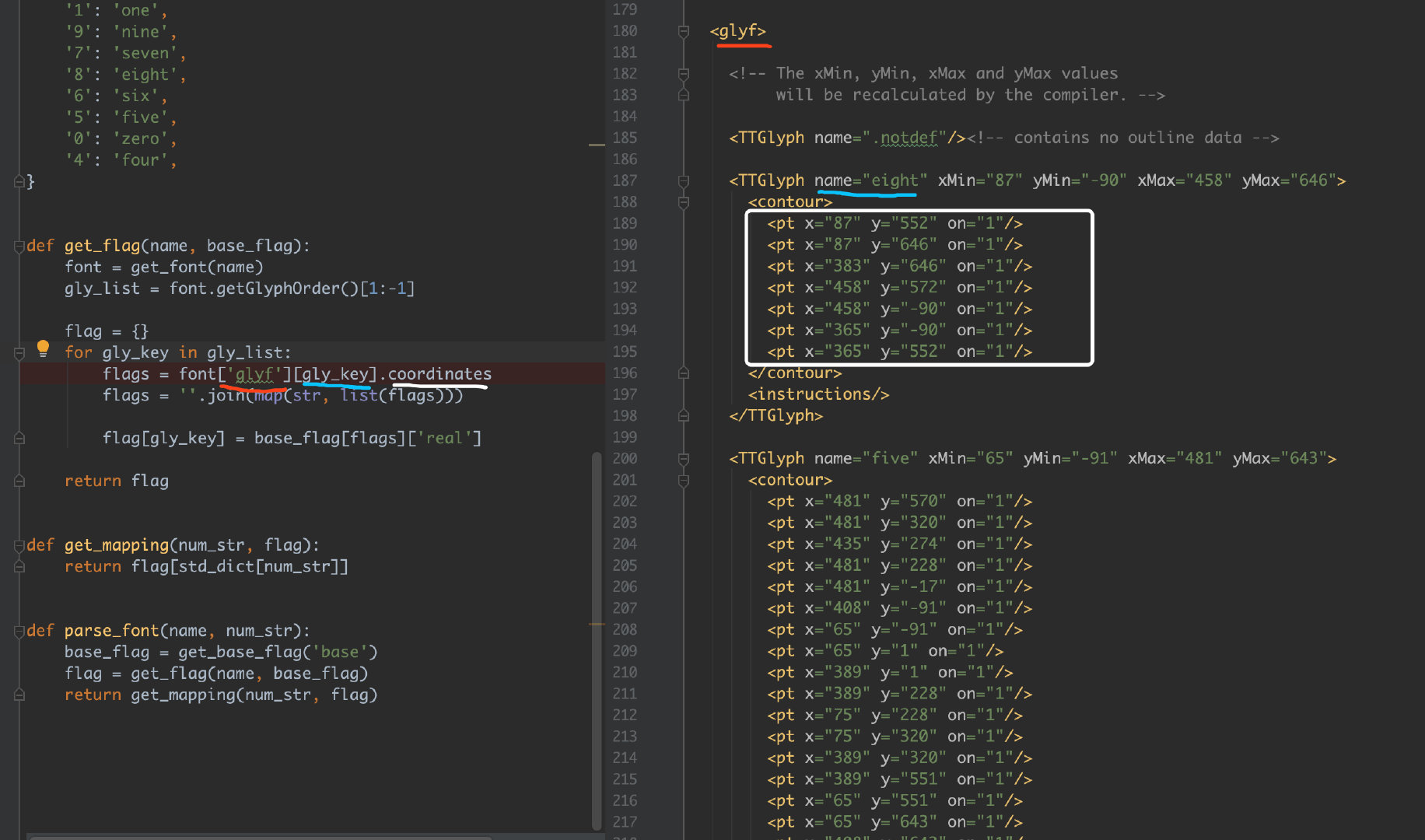Click the yellow lightbulb intention icon
1425x840 pixels.
click(43, 348)
